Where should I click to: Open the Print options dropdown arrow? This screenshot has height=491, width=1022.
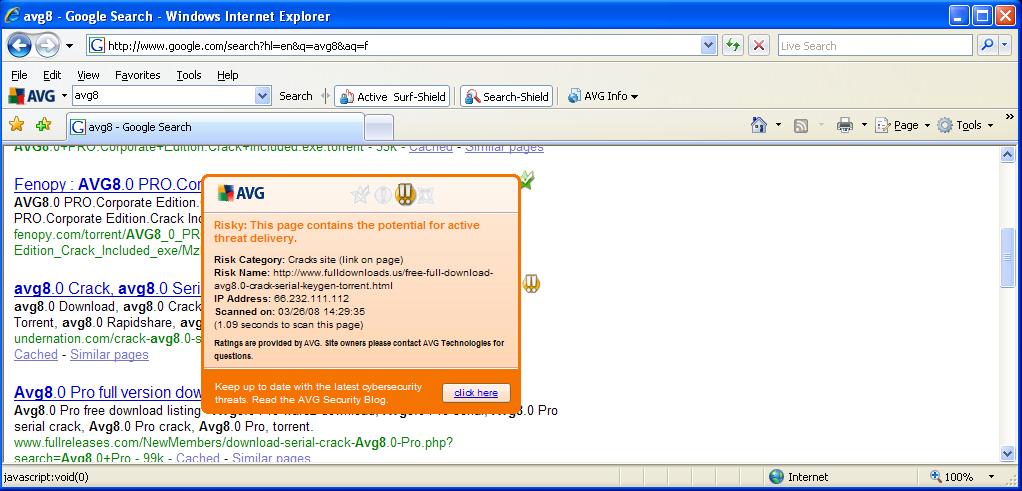pos(864,125)
